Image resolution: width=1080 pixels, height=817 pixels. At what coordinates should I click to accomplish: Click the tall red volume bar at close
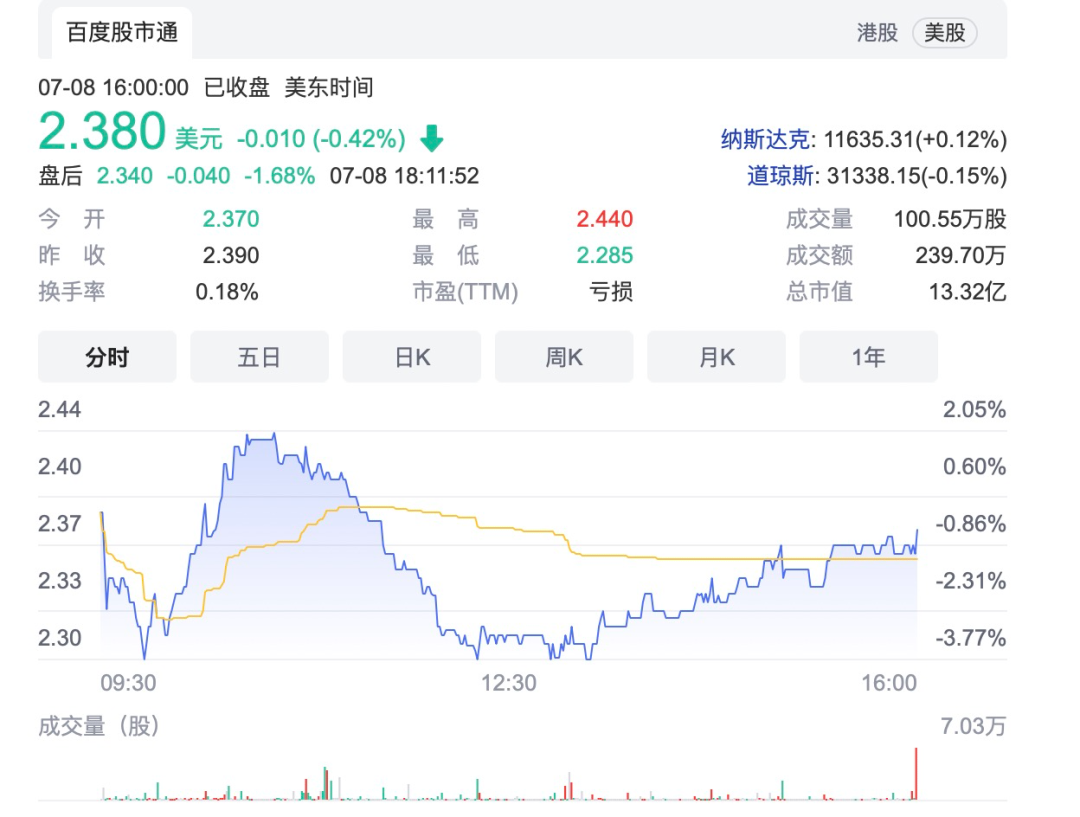[915, 775]
